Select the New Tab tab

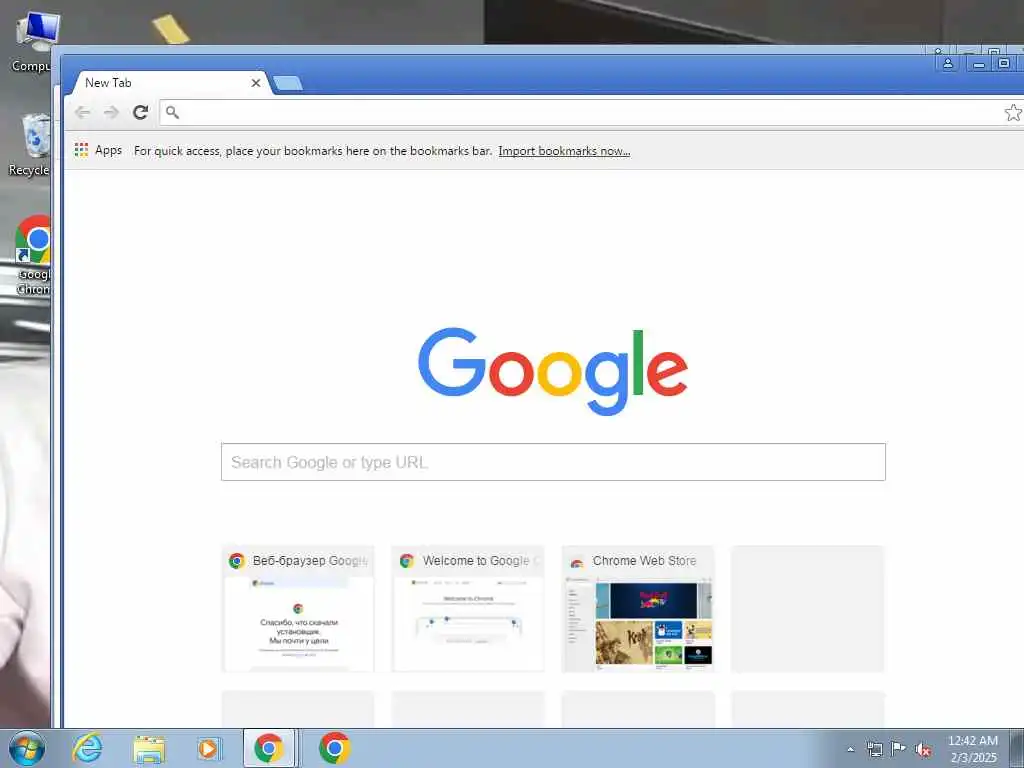(170, 83)
